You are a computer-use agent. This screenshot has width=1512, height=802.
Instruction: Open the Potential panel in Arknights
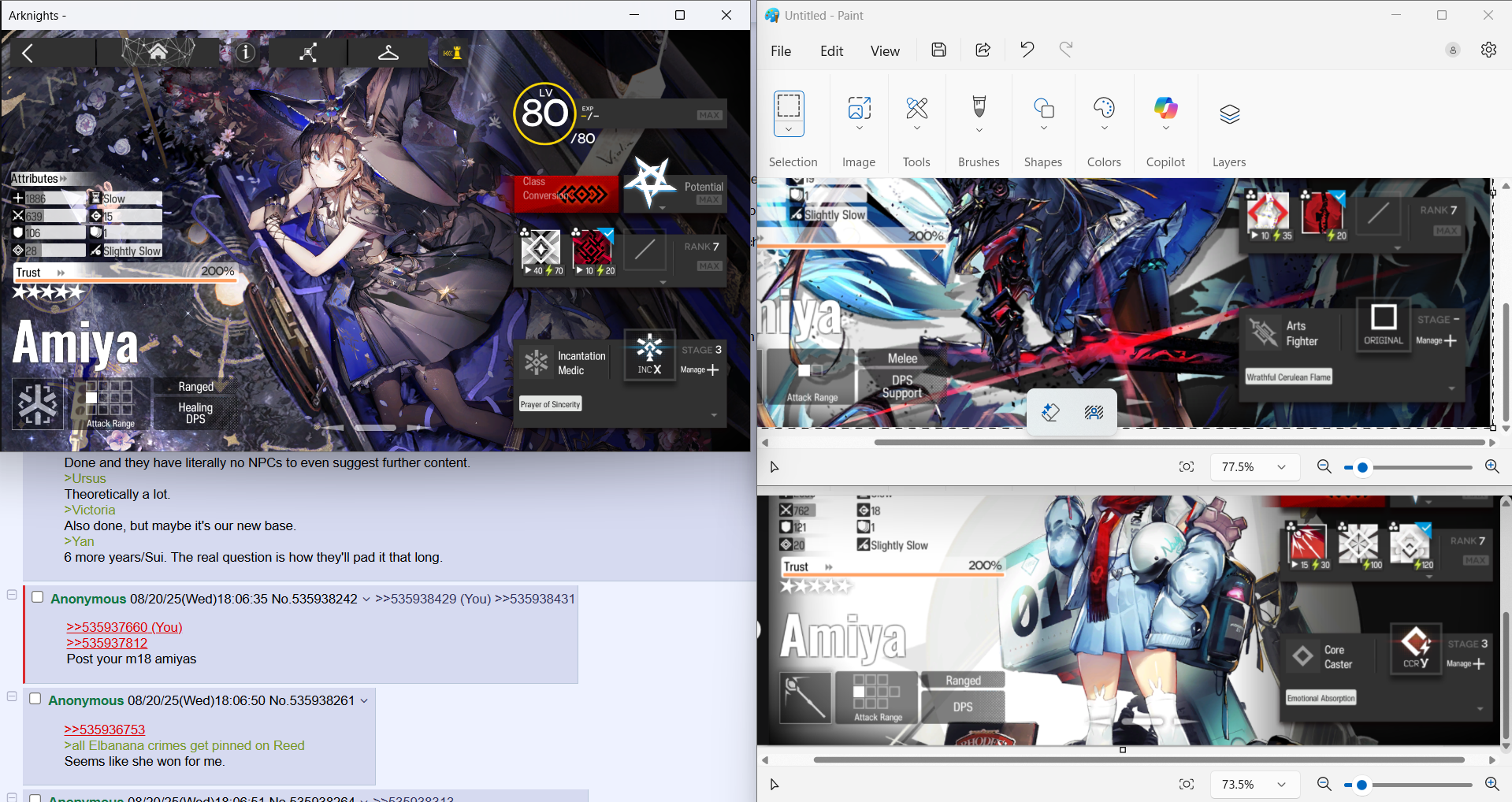674,193
